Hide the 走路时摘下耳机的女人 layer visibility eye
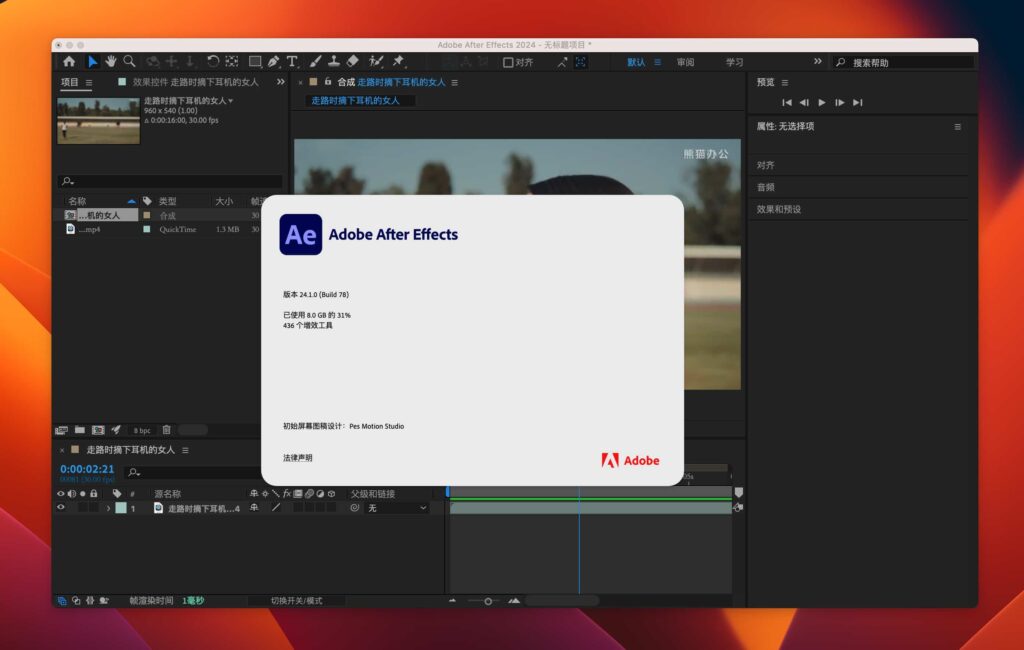 60,507
